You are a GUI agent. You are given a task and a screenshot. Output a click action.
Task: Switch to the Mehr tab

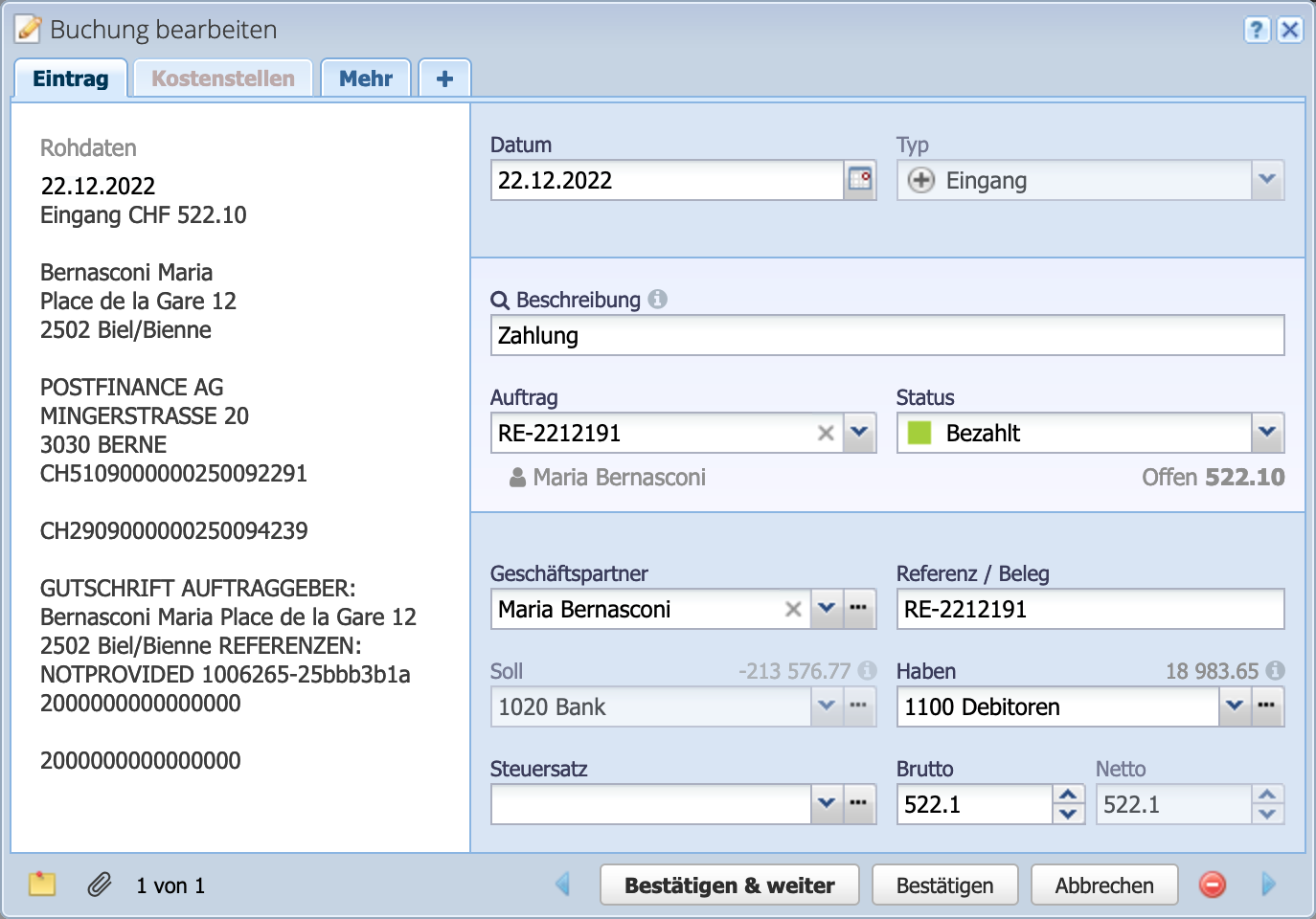[x=366, y=78]
